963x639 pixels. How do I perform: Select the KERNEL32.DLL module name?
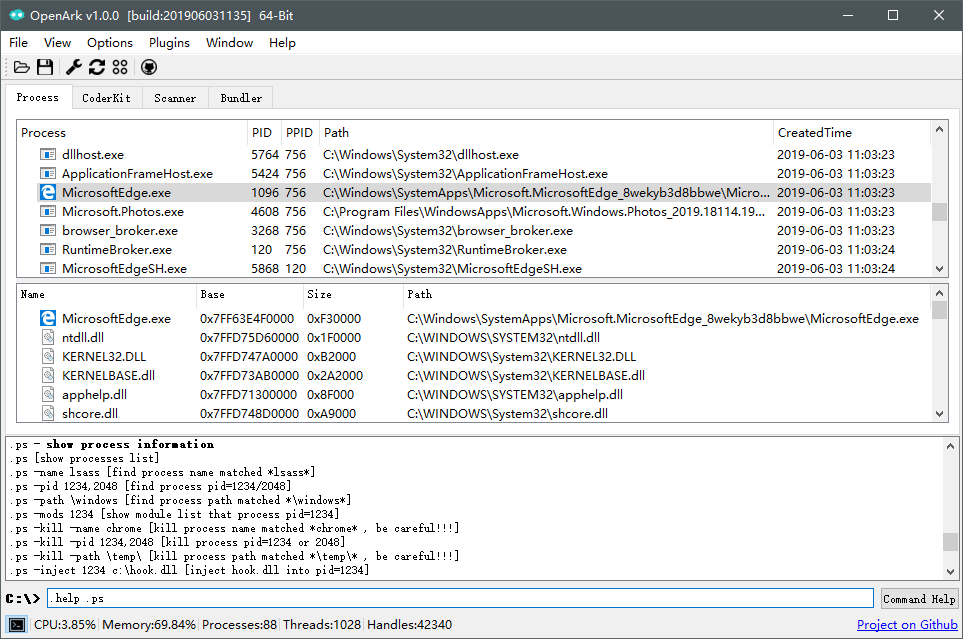pos(104,356)
